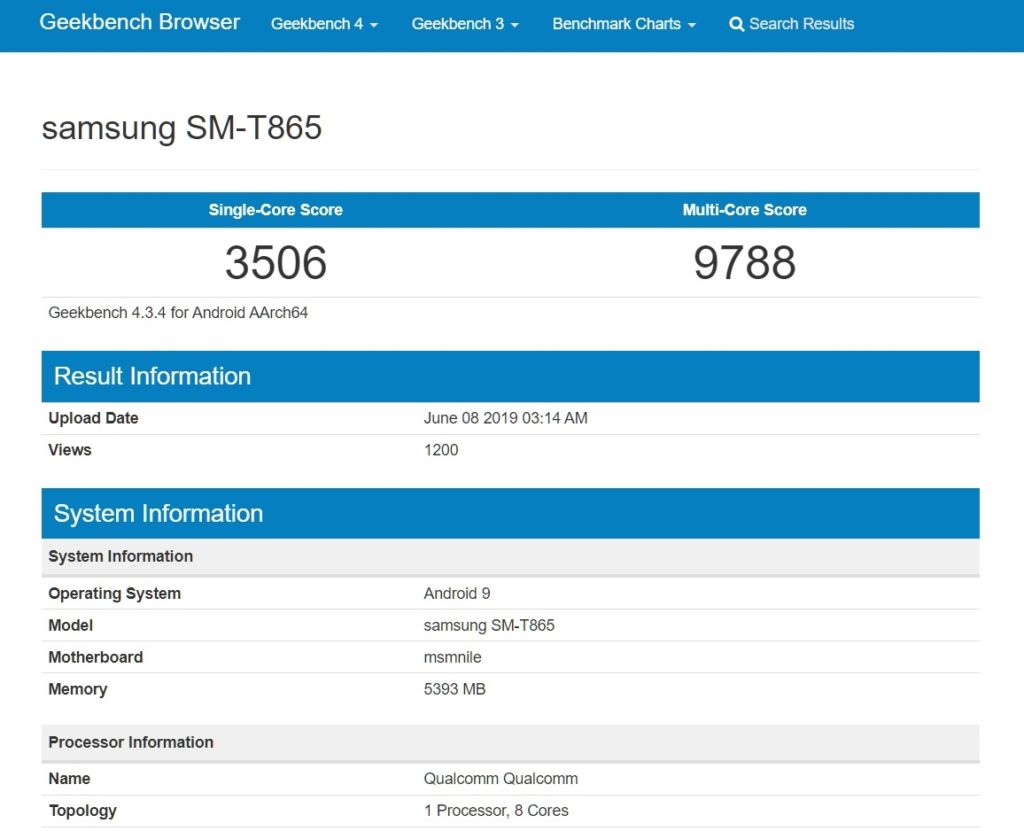Select the single-core score value 3506
Image resolution: width=1024 pixels, height=831 pixels.
pyautogui.click(x=275, y=262)
